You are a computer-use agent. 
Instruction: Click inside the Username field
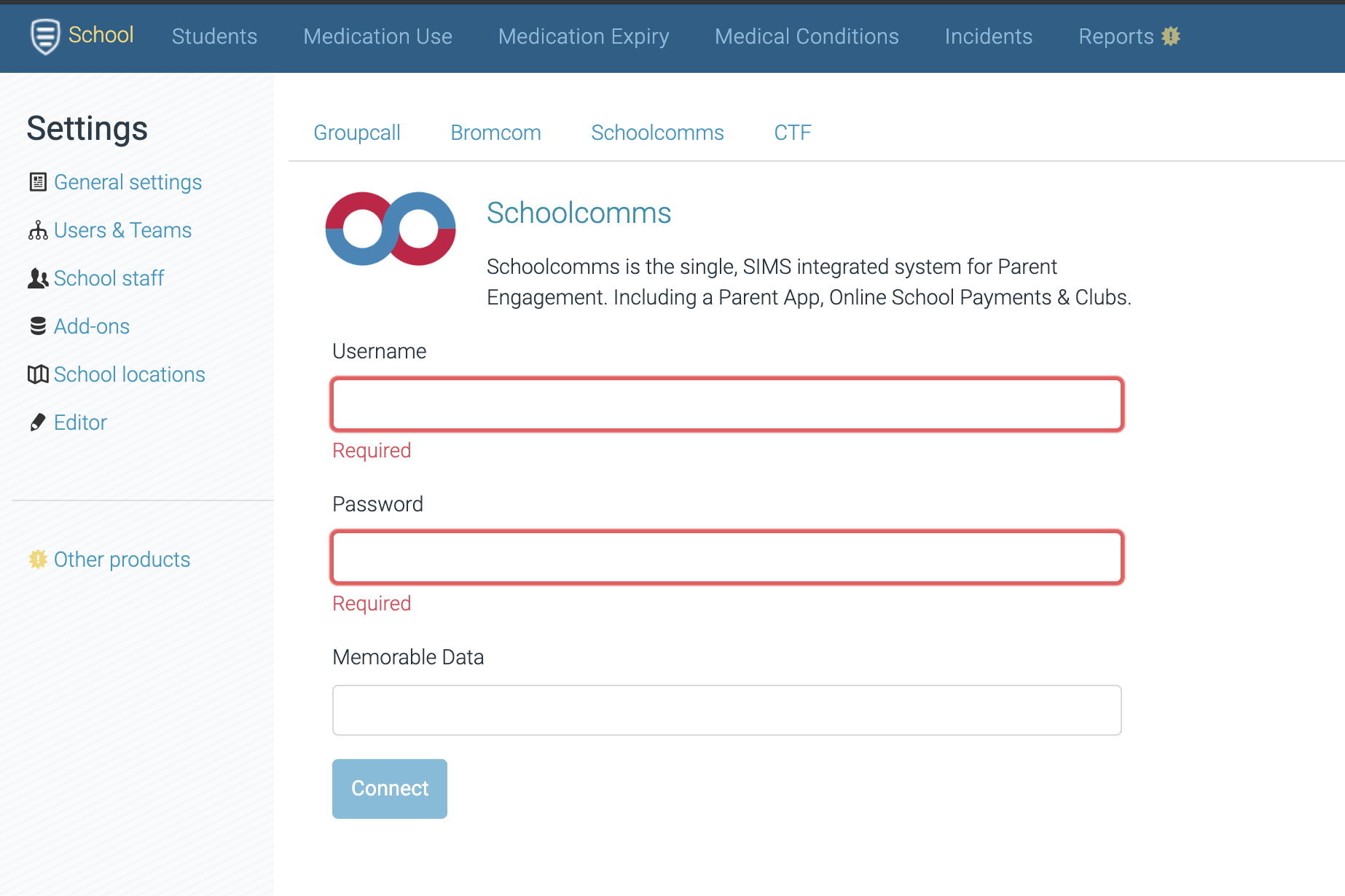727,404
